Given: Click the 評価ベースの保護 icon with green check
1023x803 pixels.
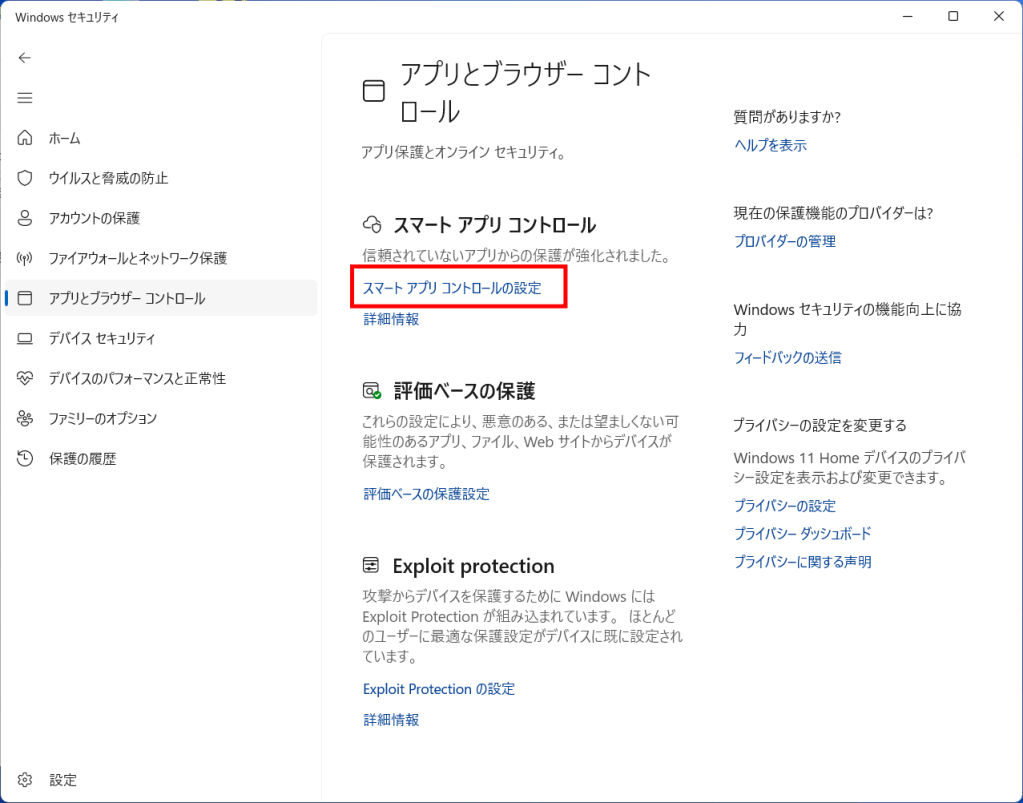Looking at the screenshot, I should tap(372, 390).
